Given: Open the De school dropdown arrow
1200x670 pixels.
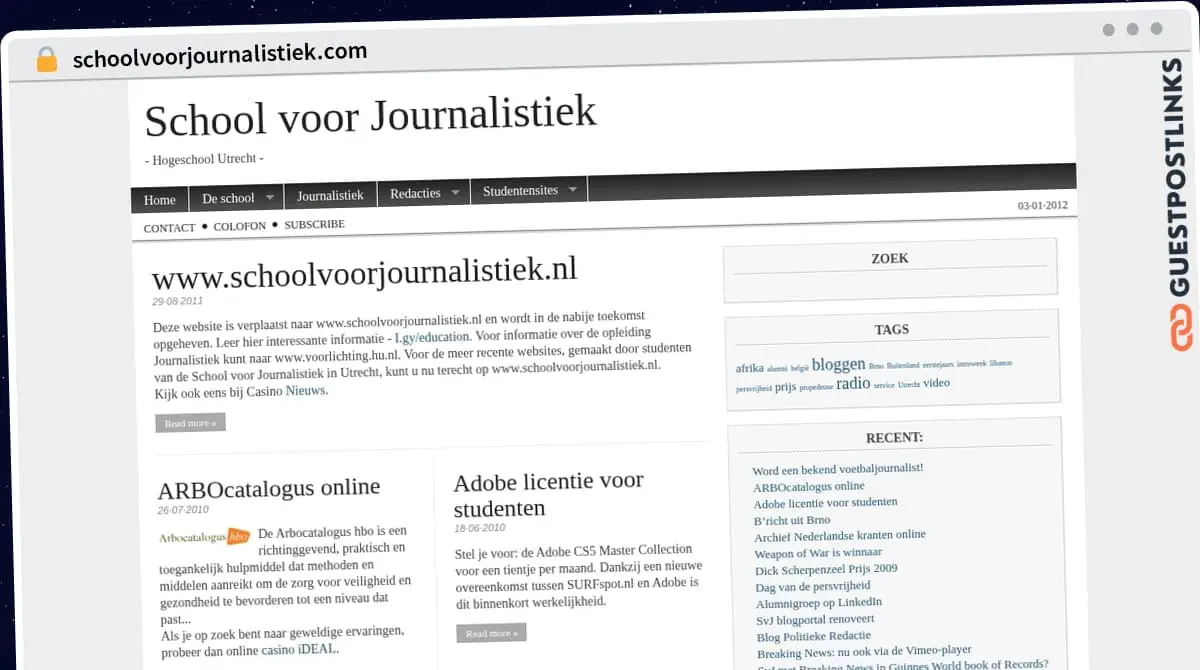Looking at the screenshot, I should [269, 197].
